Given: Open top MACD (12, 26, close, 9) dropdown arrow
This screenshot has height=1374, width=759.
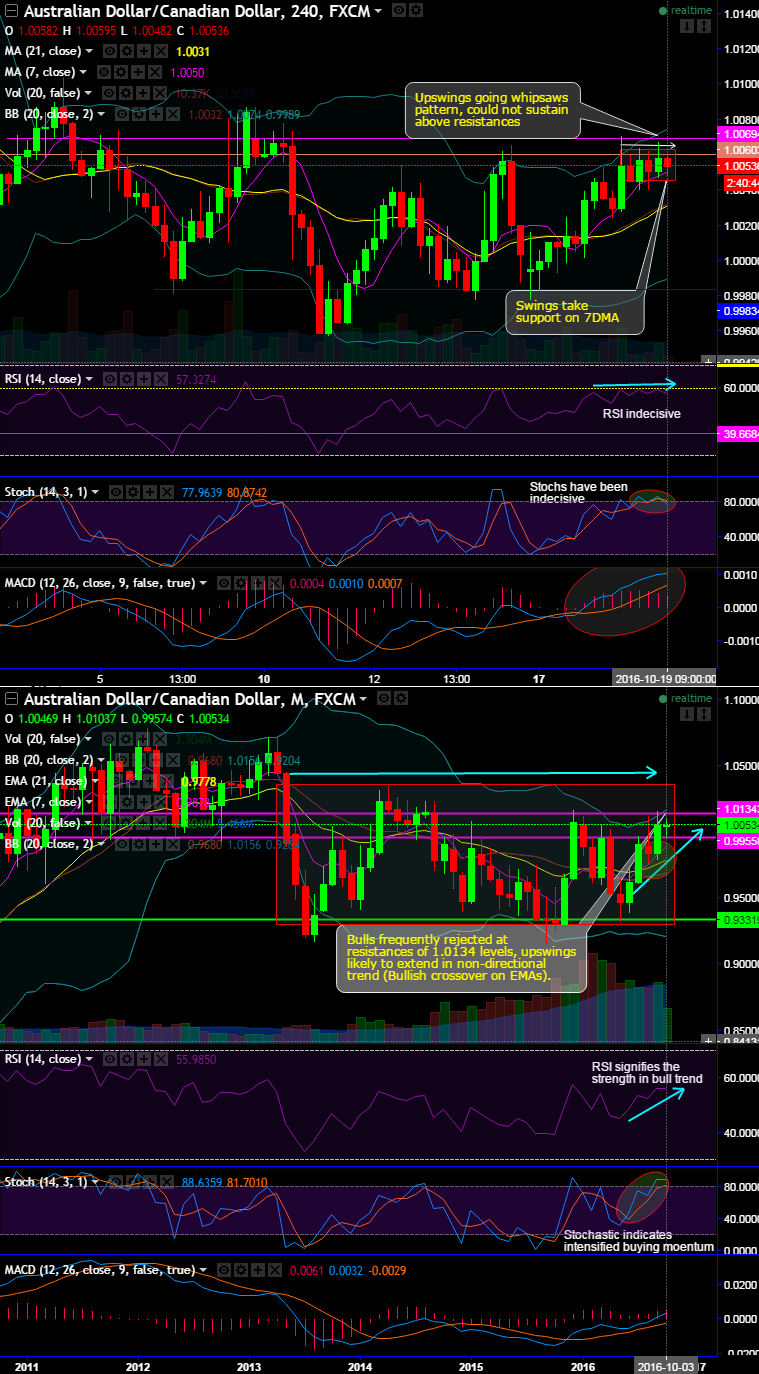Looking at the screenshot, I should click(x=203, y=583).
